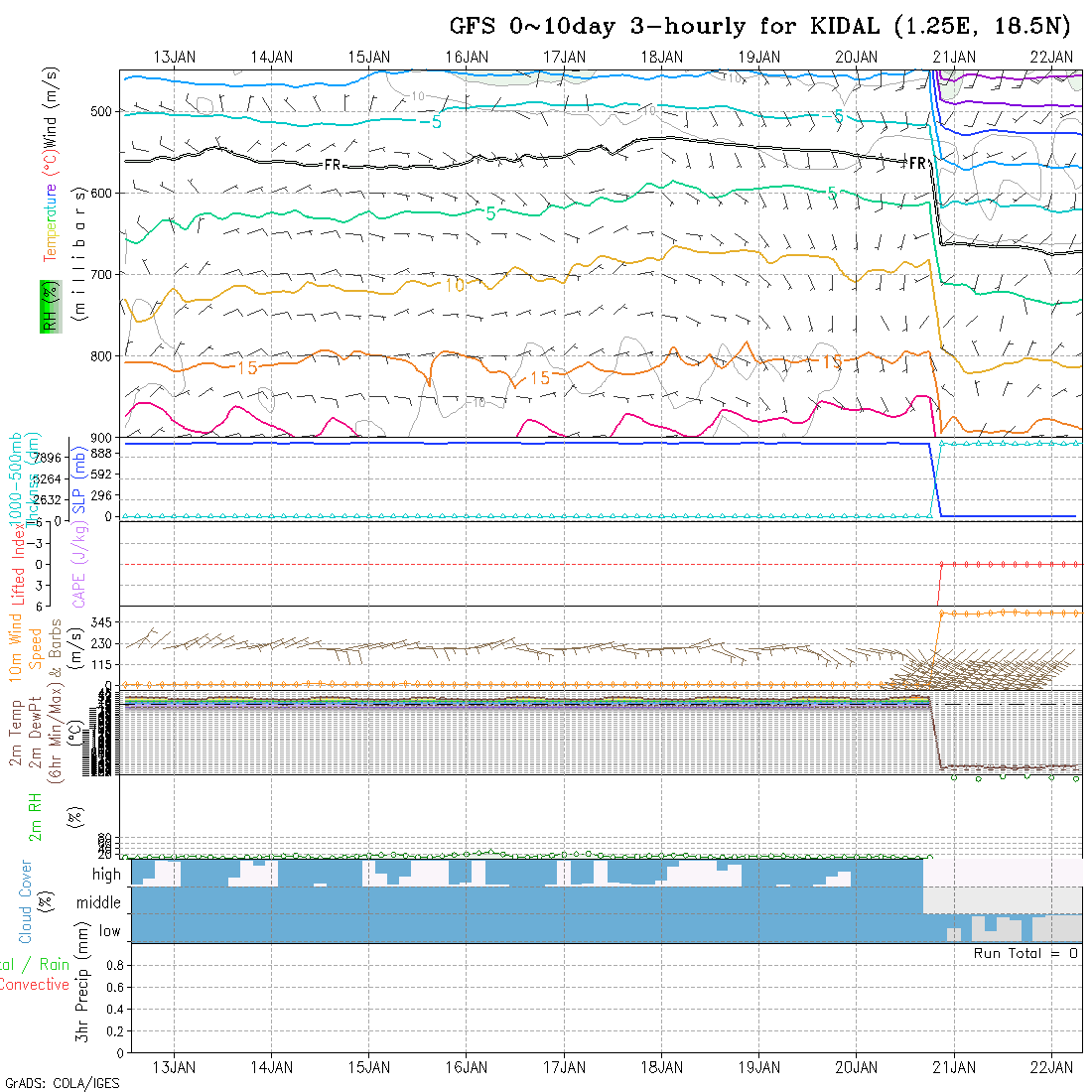Click the orange "10" temperature contour label
This screenshot has height=1092, width=1092.
click(454, 285)
